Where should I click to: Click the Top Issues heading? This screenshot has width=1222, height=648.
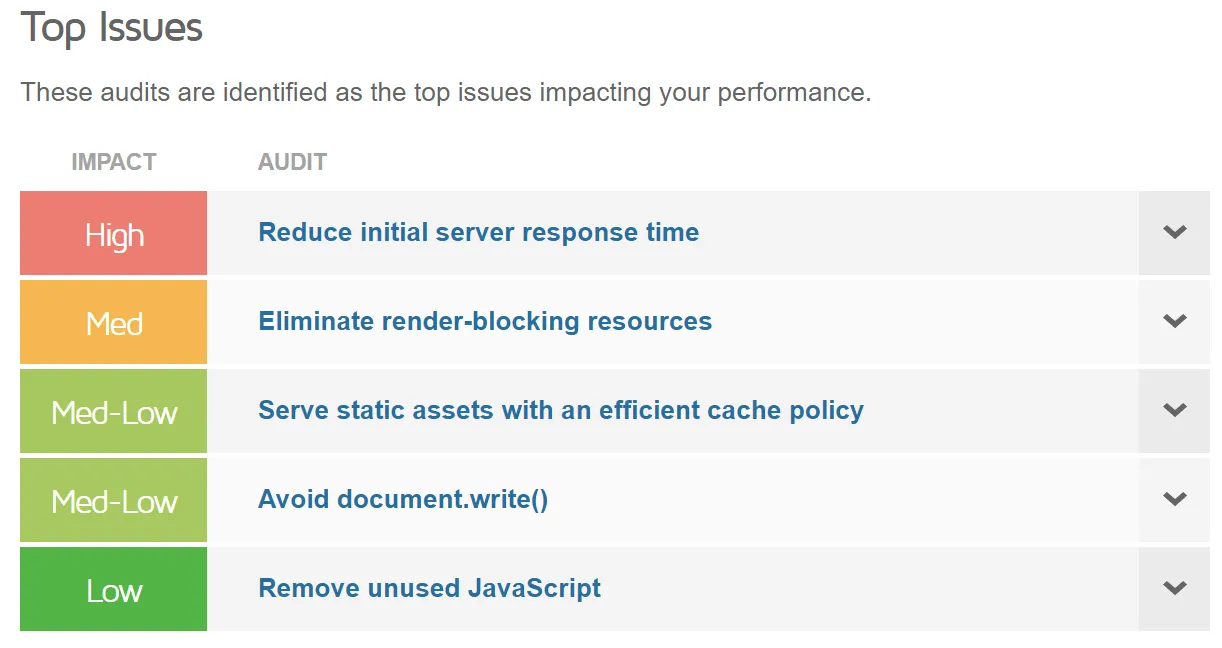pyautogui.click(x=112, y=28)
